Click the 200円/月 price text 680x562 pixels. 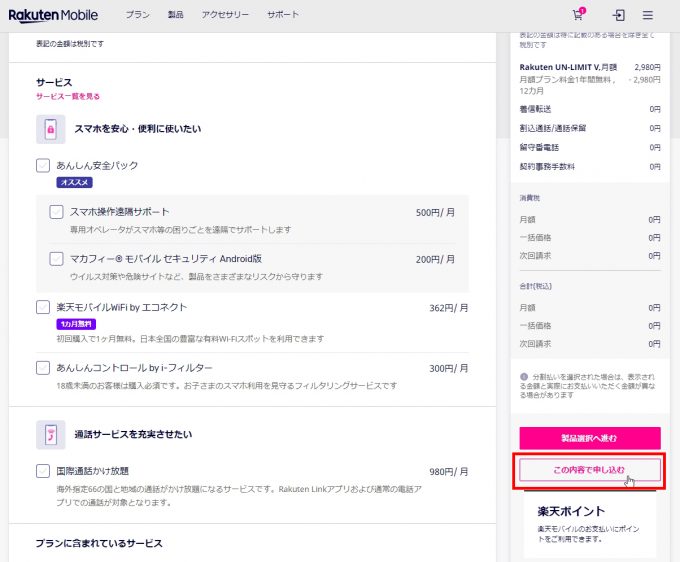point(435,259)
